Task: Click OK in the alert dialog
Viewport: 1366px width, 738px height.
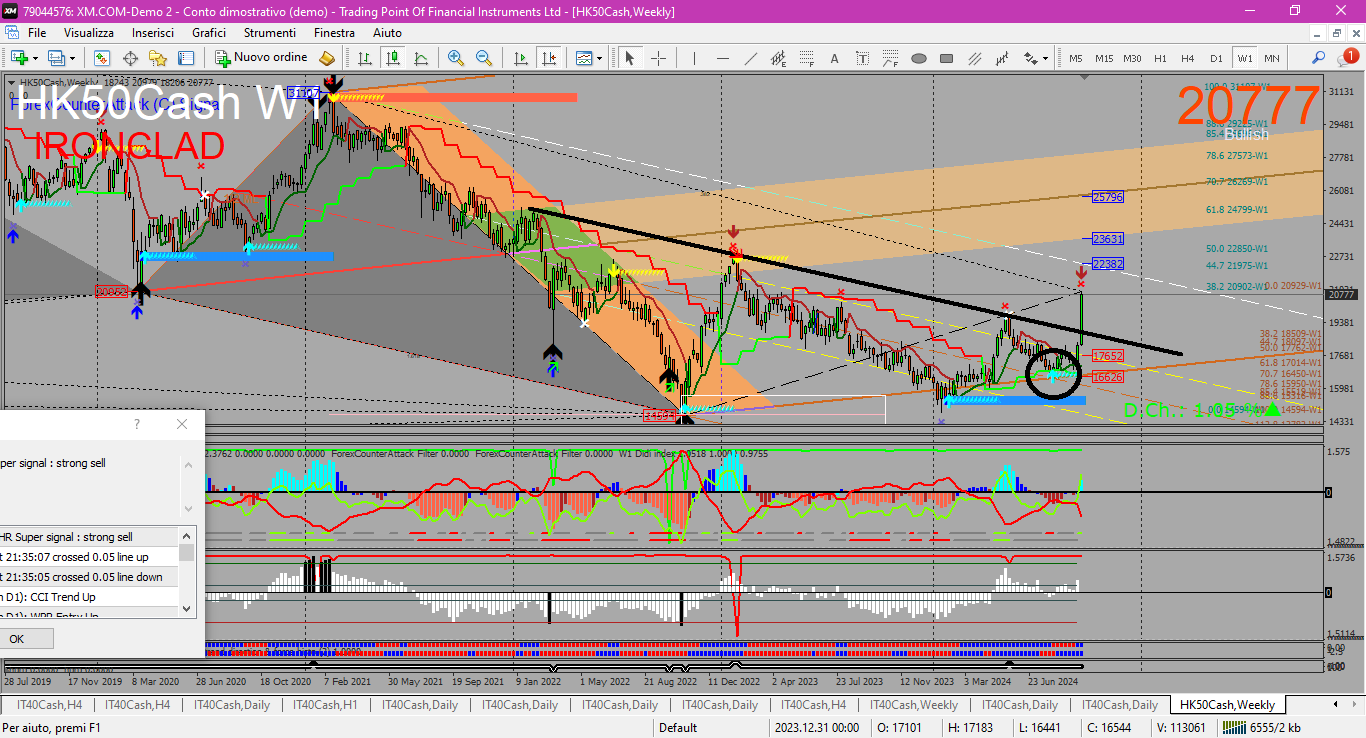Action: [x=17, y=638]
